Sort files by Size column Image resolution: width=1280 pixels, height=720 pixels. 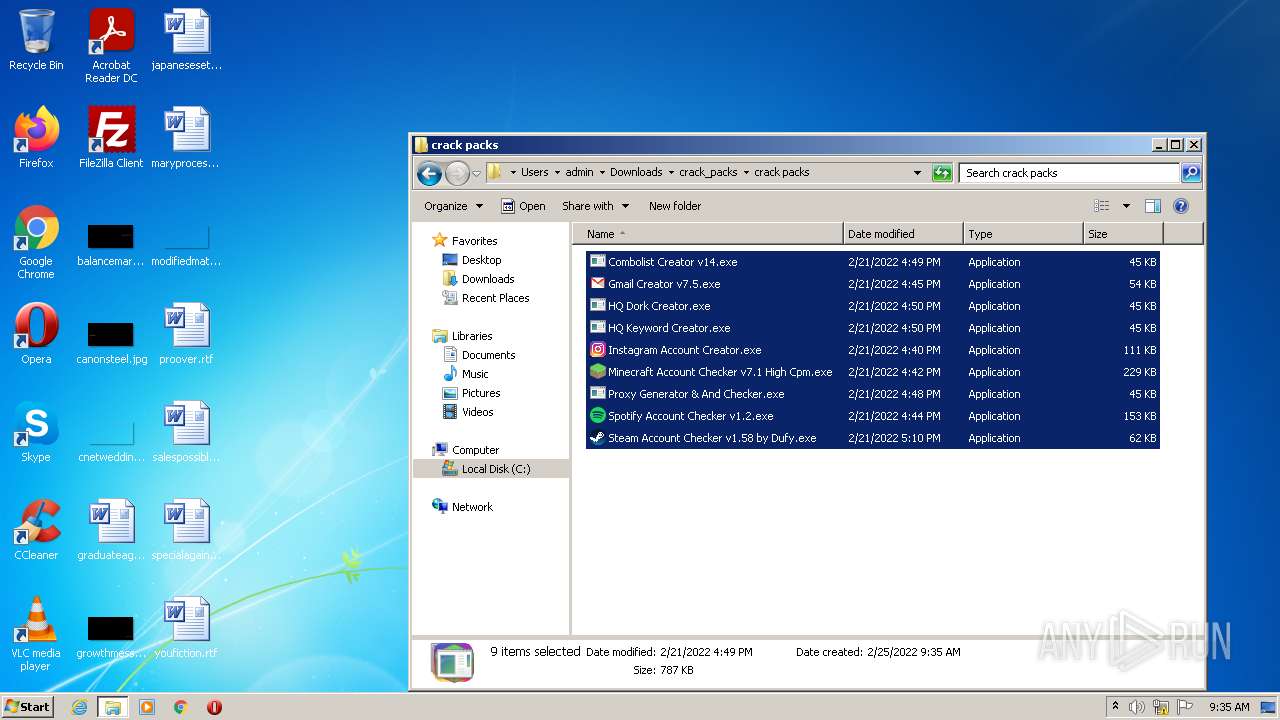tap(1124, 234)
